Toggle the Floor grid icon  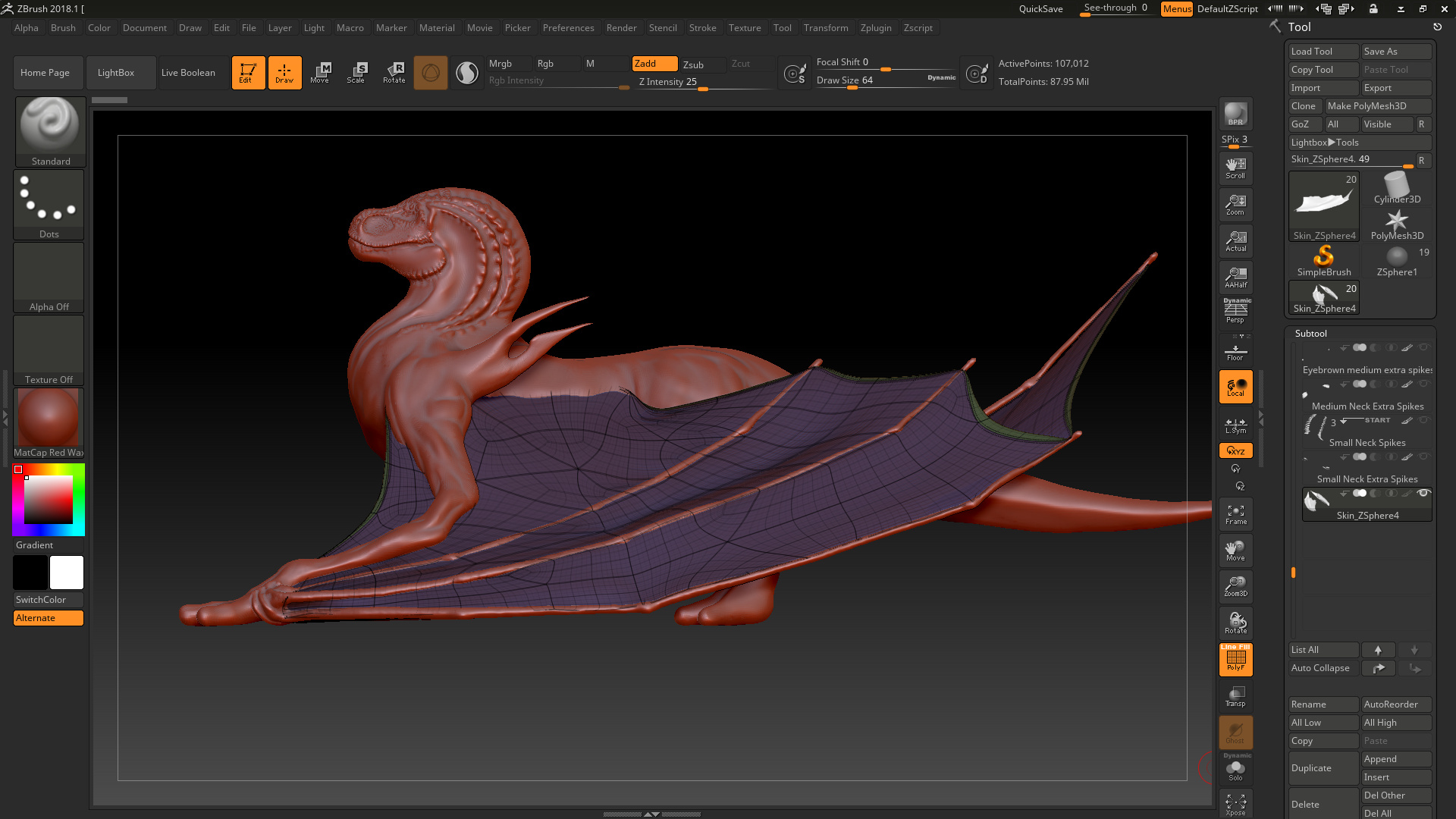[1235, 353]
